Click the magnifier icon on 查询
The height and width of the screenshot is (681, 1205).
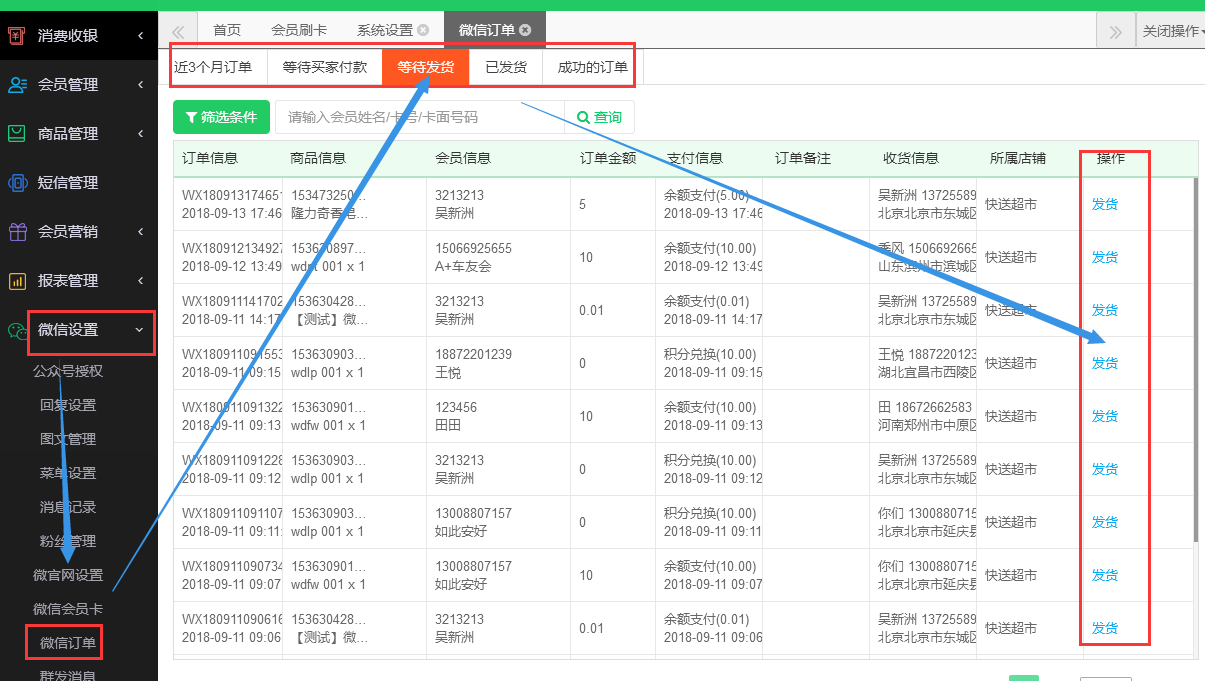click(583, 117)
